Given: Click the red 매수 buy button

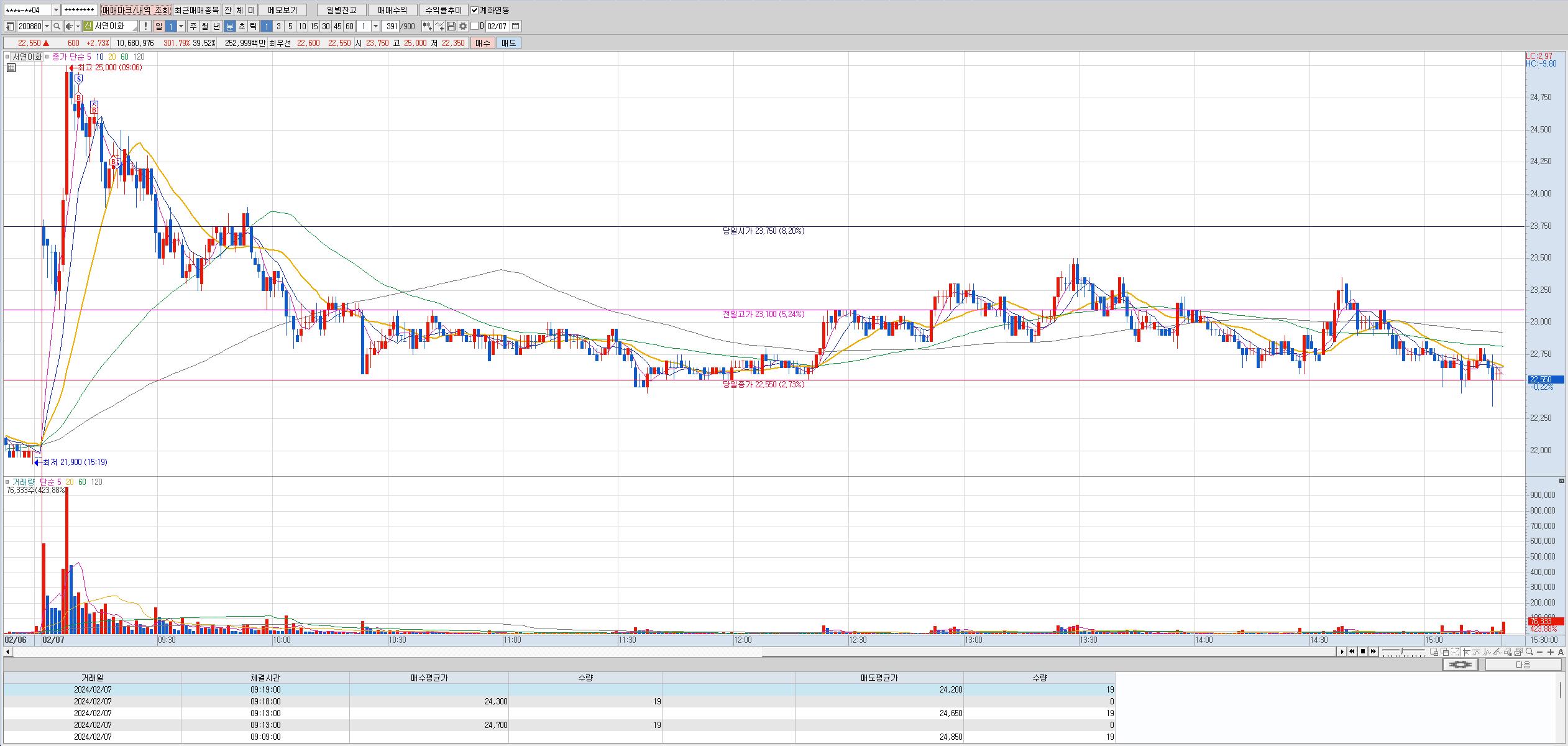Looking at the screenshot, I should tap(483, 43).
